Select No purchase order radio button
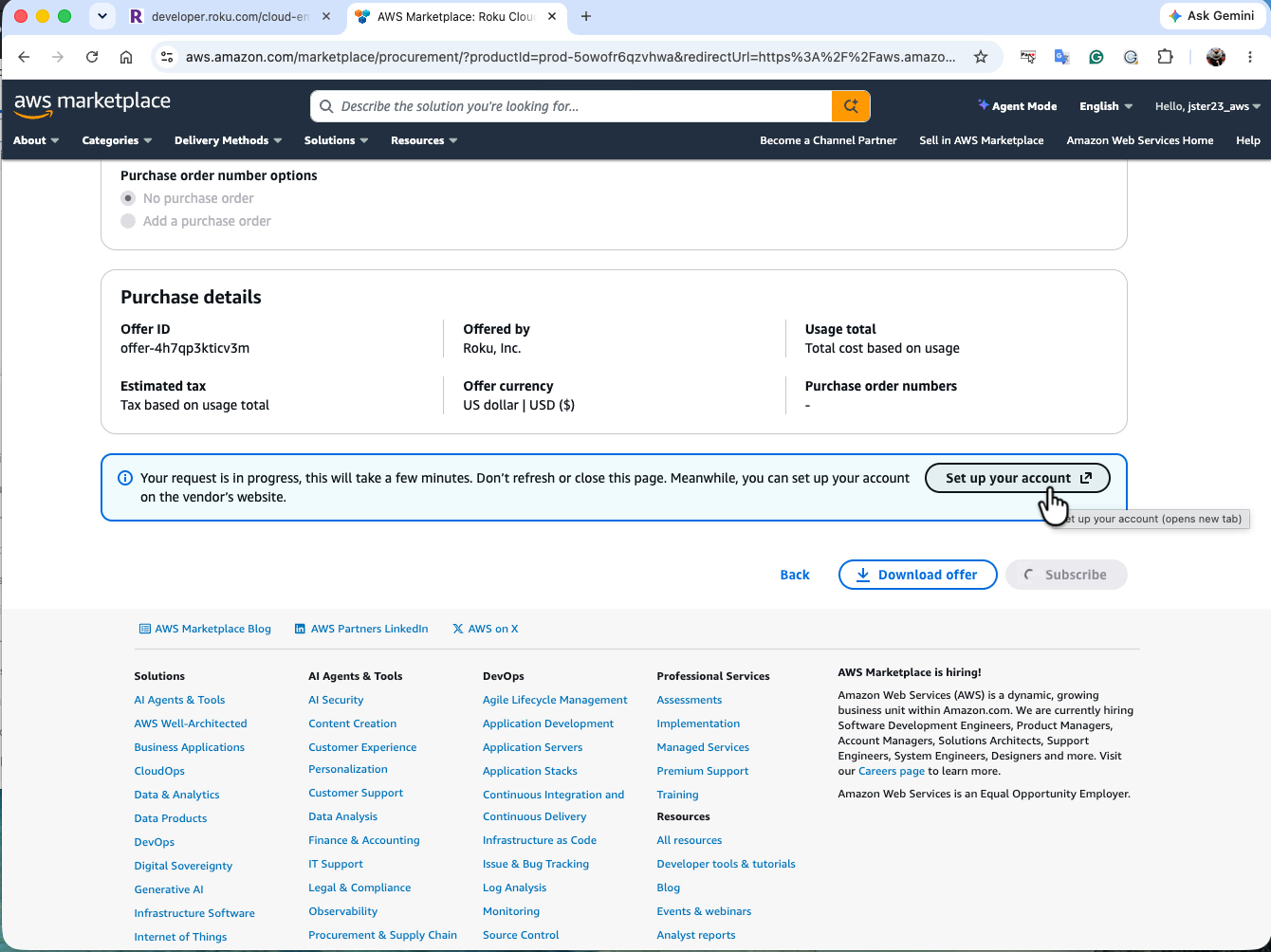Viewport: 1271px width, 952px height. coord(128,198)
